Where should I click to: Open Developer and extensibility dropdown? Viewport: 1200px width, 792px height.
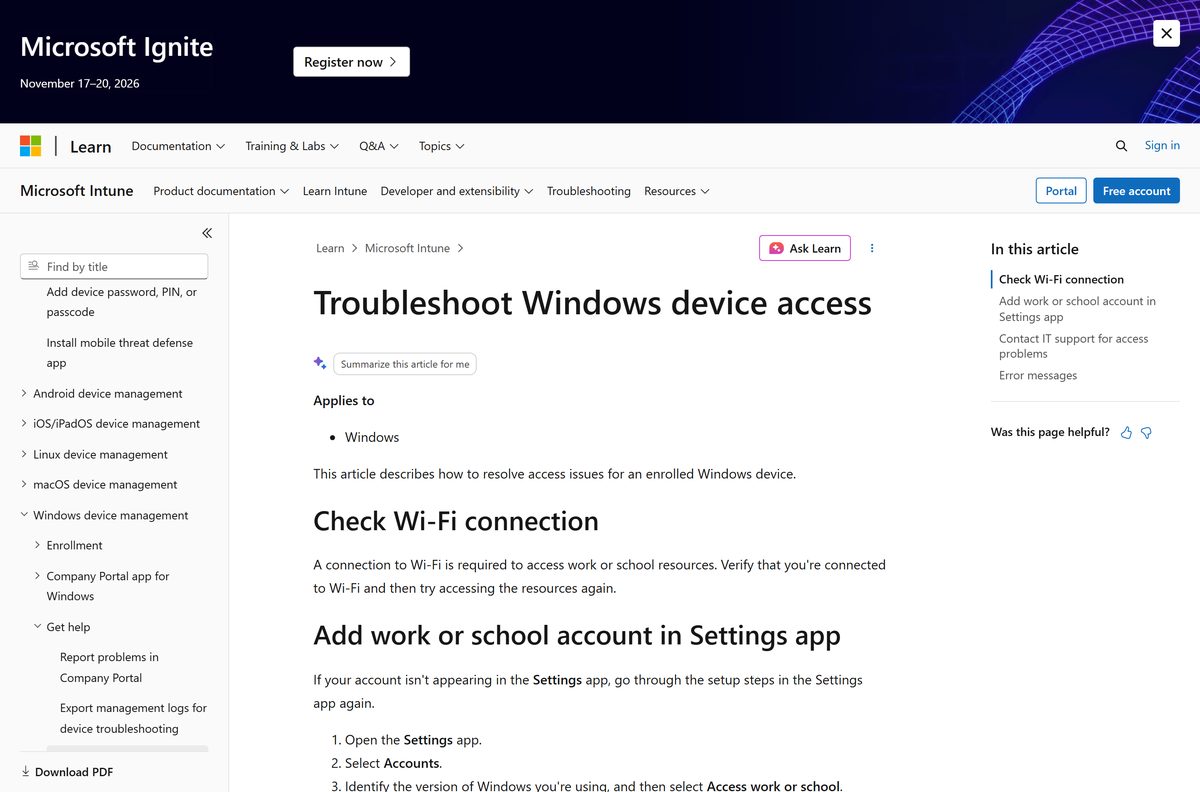tap(457, 191)
